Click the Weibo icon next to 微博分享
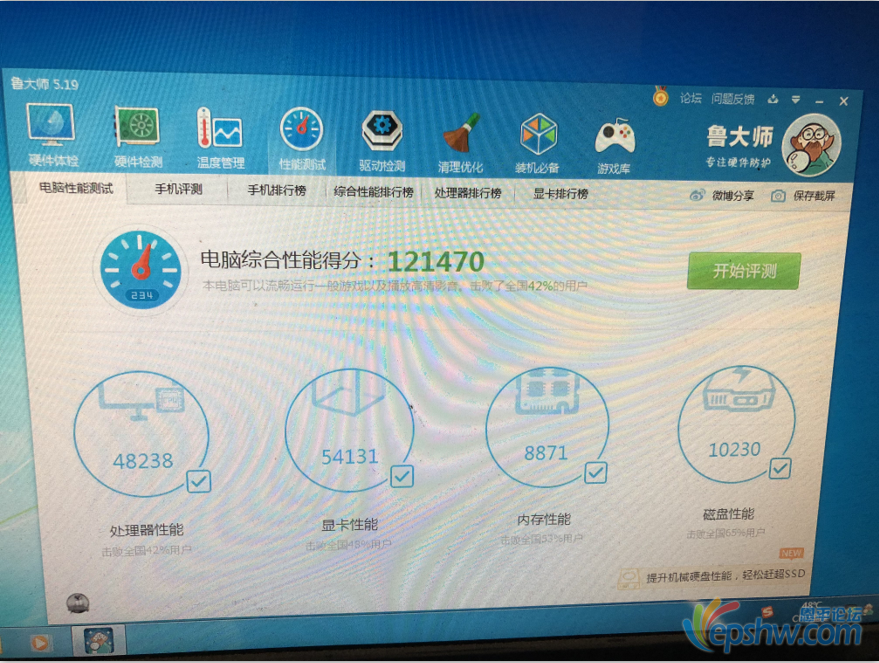Screen dimensions: 879x663 click(x=697, y=195)
